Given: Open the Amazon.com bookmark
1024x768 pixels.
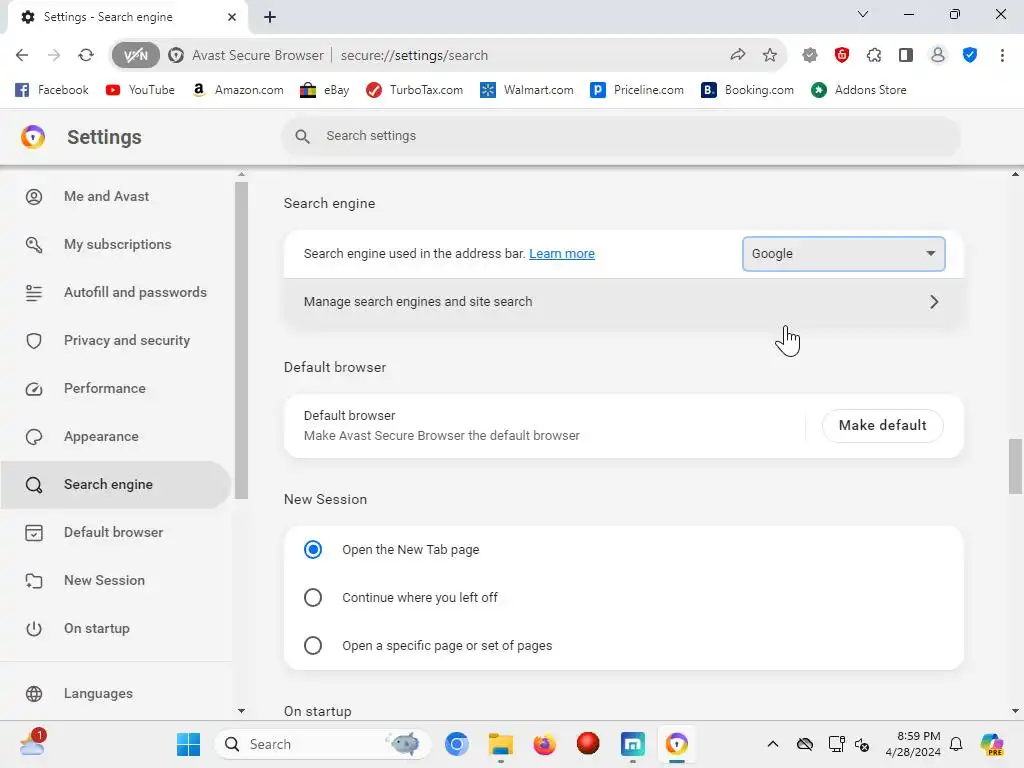Looking at the screenshot, I should 238,90.
